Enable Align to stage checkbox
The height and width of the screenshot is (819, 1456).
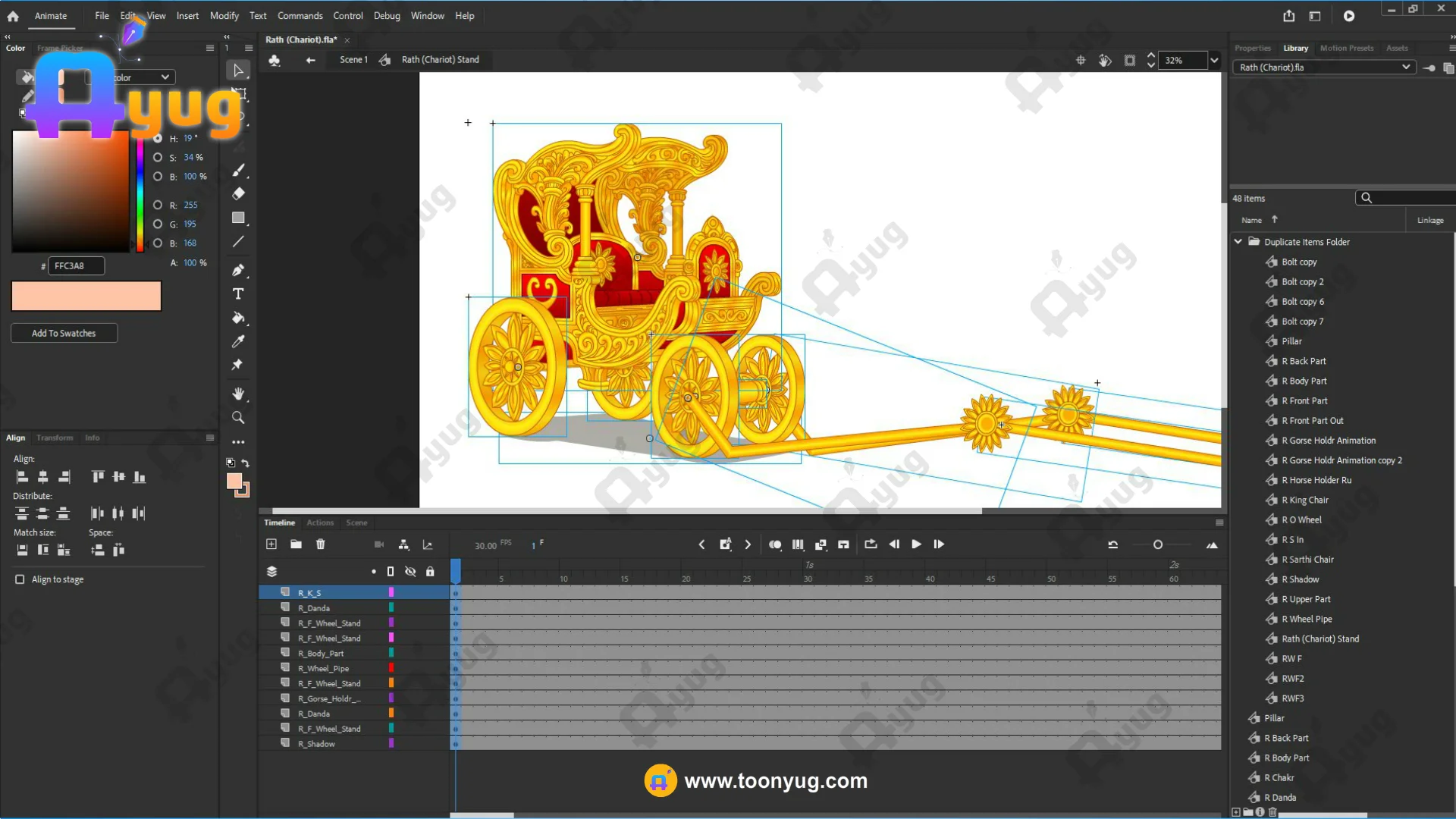pyautogui.click(x=20, y=579)
